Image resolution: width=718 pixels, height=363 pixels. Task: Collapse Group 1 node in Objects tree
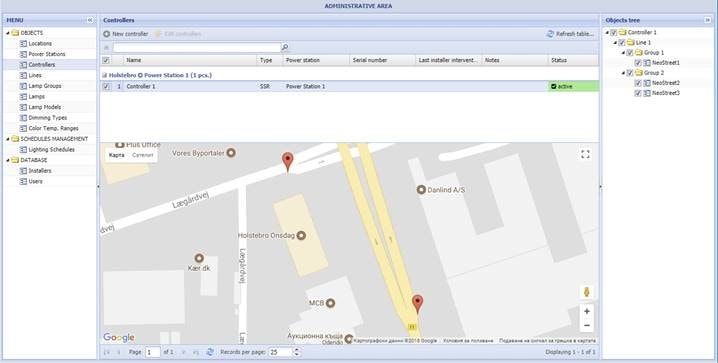[x=623, y=53]
